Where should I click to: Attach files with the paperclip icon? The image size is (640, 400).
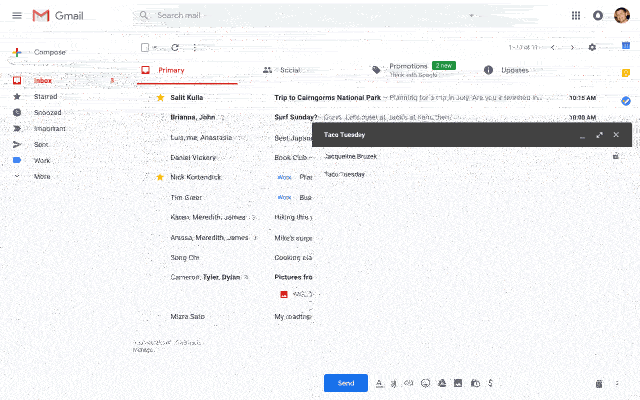[393, 383]
